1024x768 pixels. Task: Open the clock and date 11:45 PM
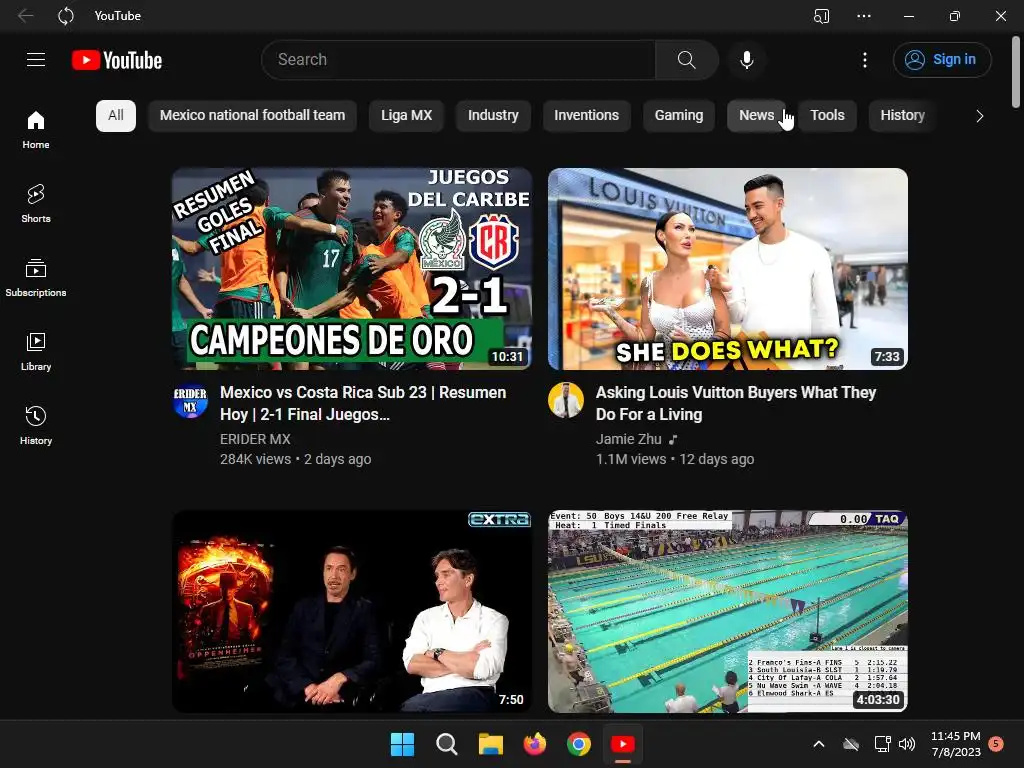pos(955,744)
